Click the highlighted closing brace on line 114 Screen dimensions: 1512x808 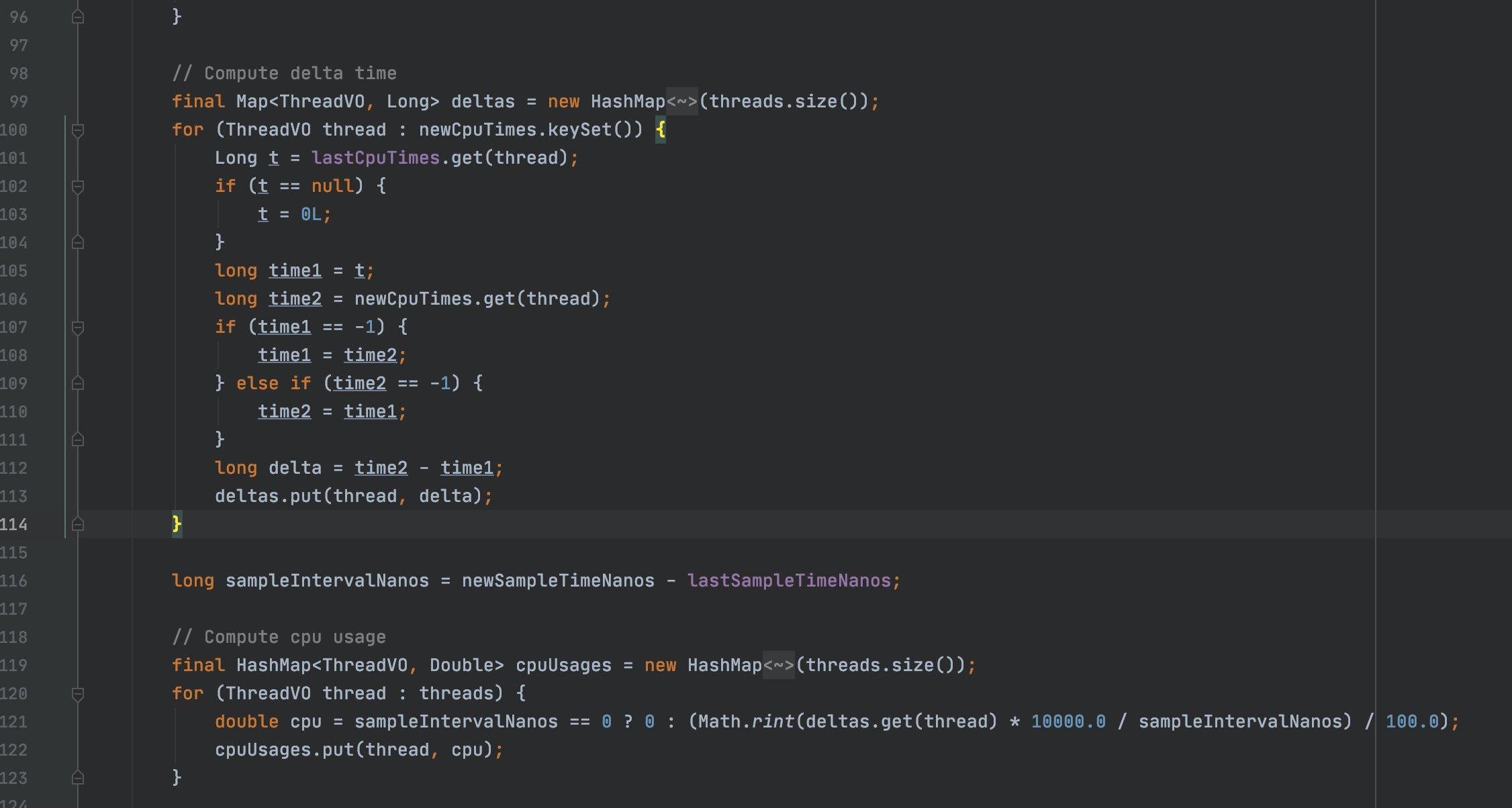pyautogui.click(x=177, y=525)
